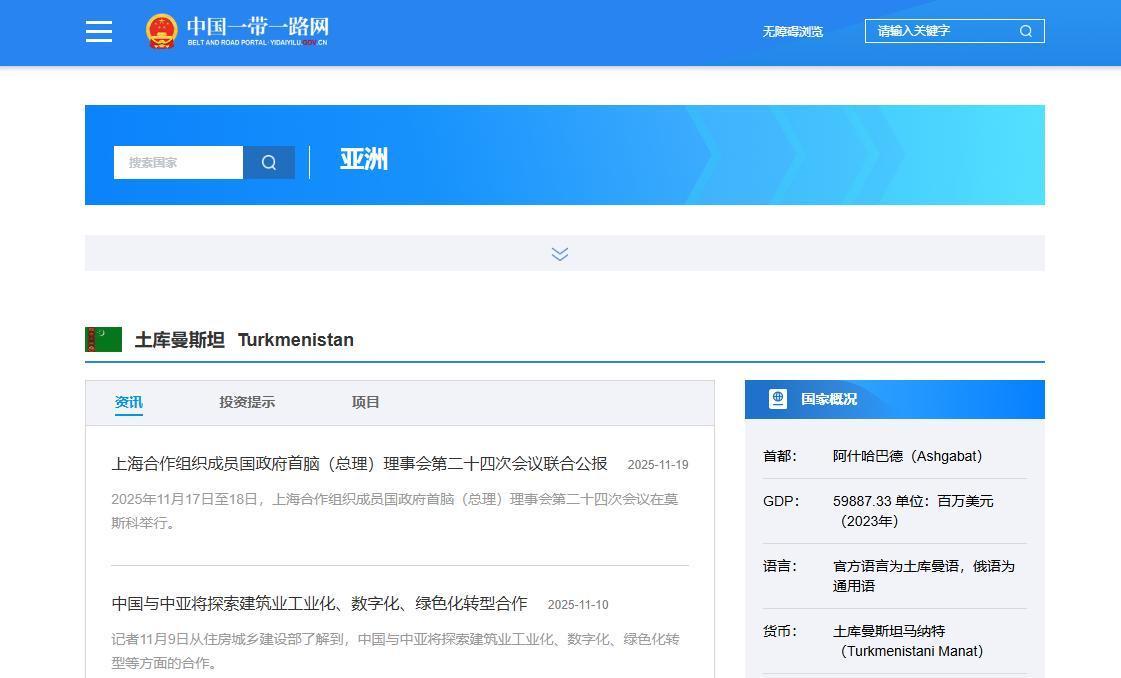The height and width of the screenshot is (678, 1121).
Task: Click the national emblem logo
Action: (x=161, y=31)
